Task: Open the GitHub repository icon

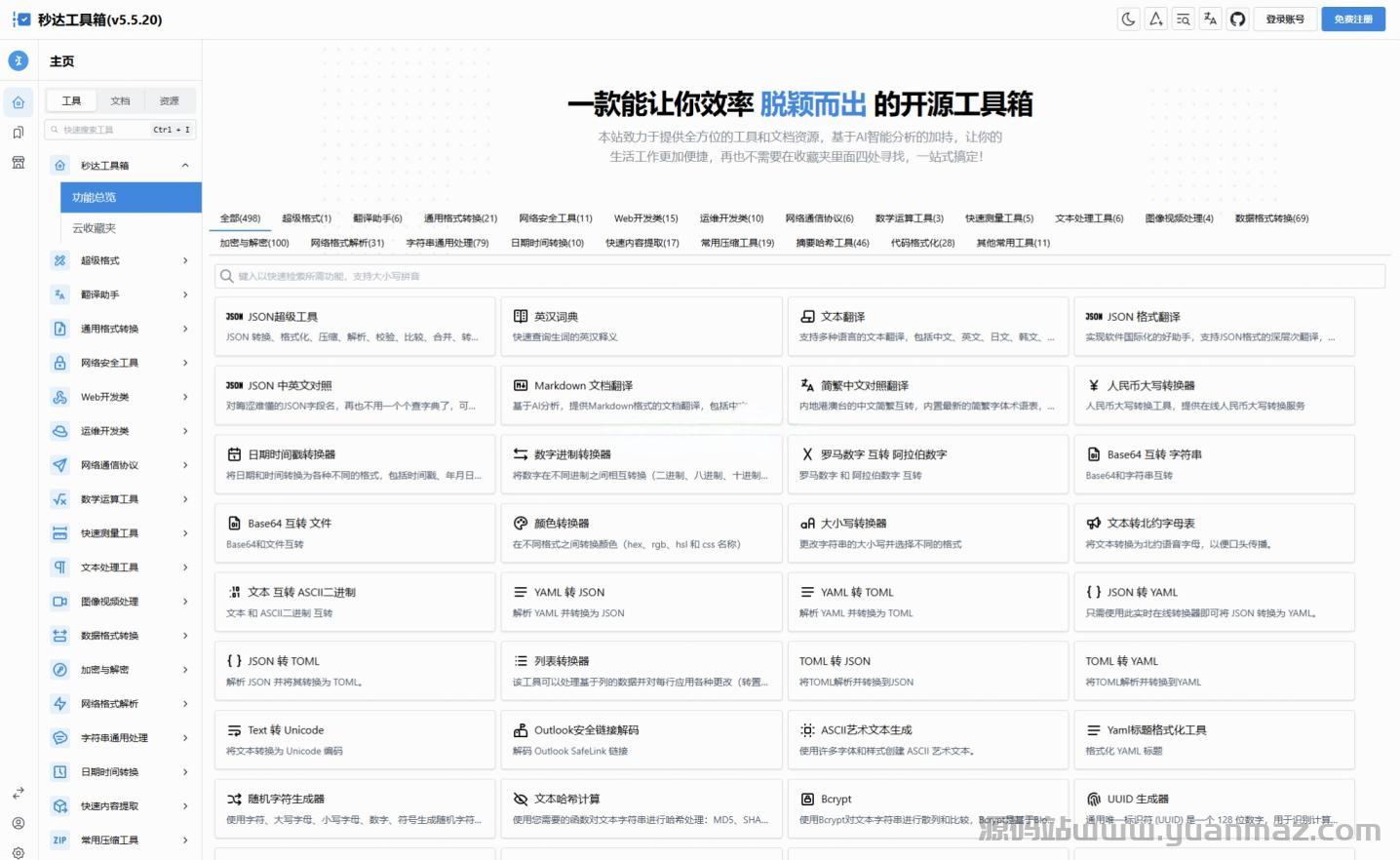Action: click(1237, 20)
